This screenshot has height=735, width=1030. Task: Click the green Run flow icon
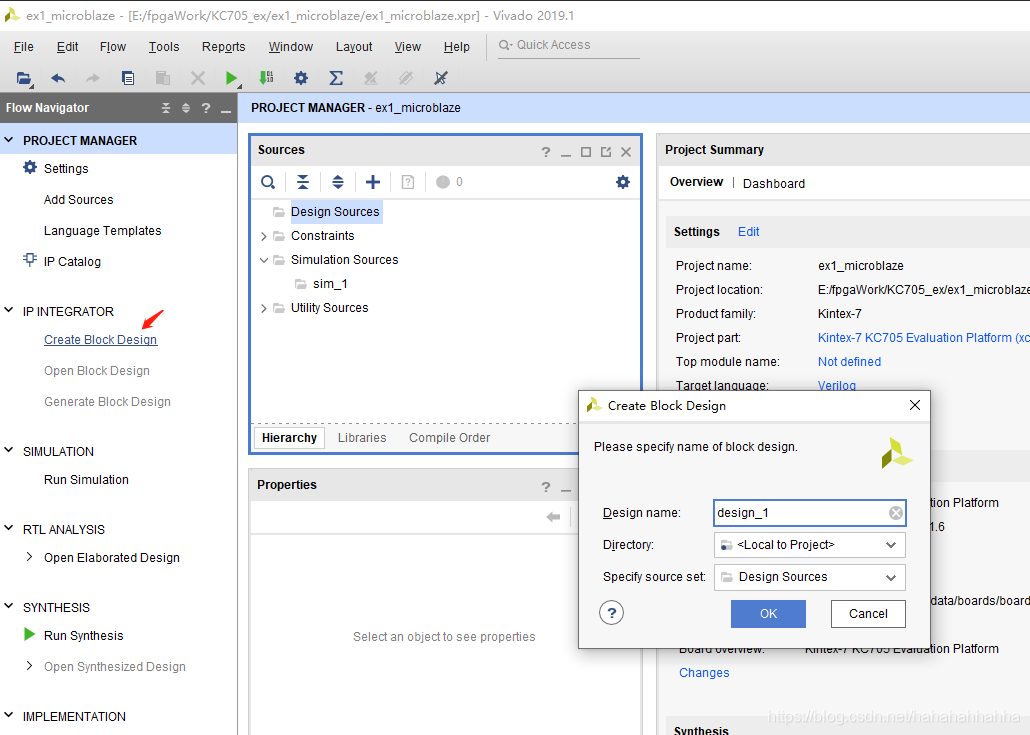point(231,79)
